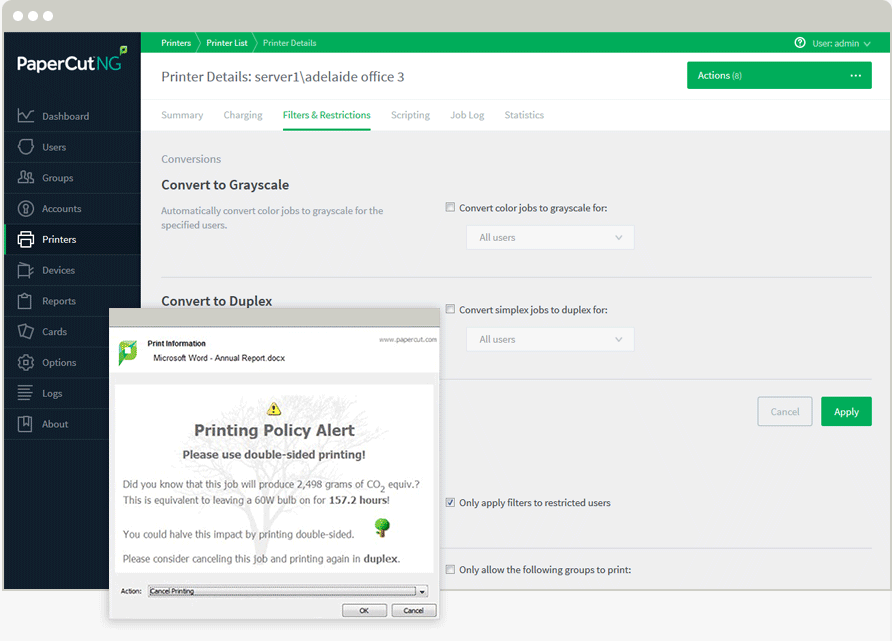This screenshot has width=892, height=641.
Task: Click the Accounts coin icon
Action: (26, 208)
